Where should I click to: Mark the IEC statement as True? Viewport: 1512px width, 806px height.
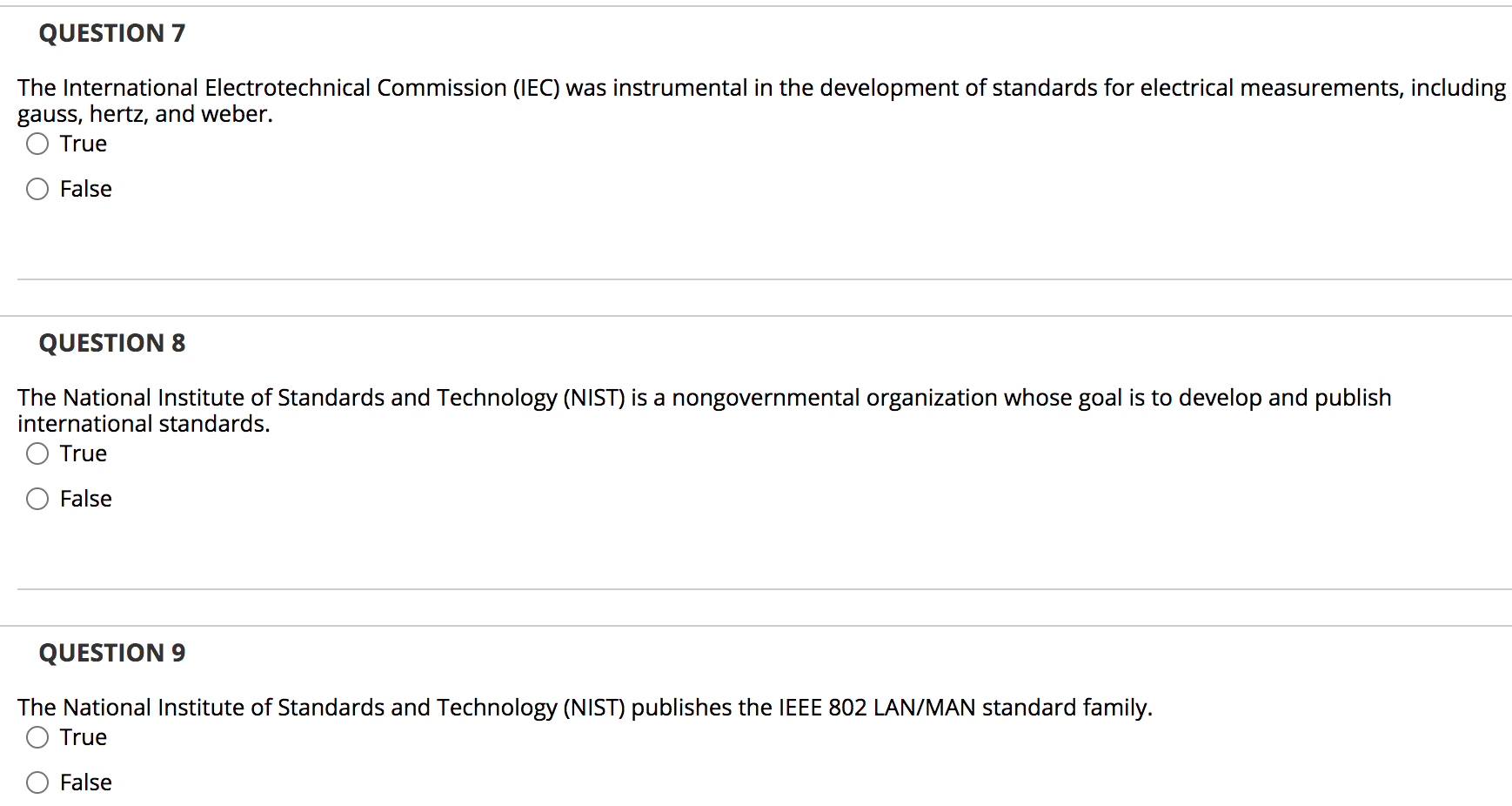coord(37,143)
